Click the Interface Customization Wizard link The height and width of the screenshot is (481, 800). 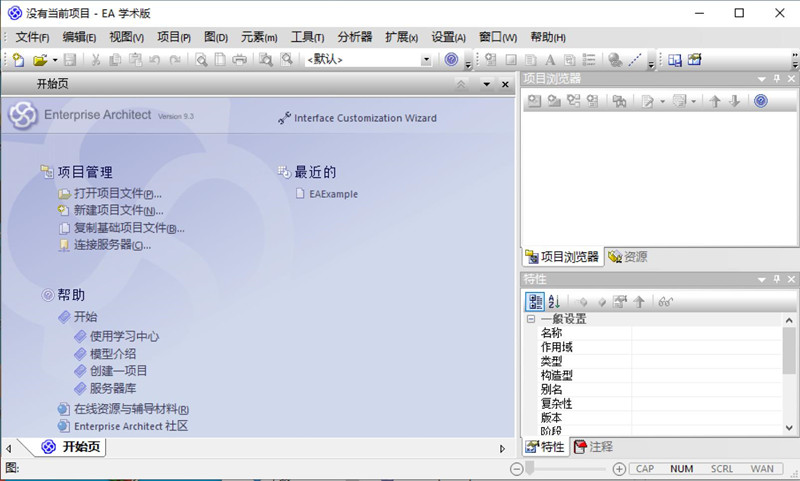tap(365, 118)
